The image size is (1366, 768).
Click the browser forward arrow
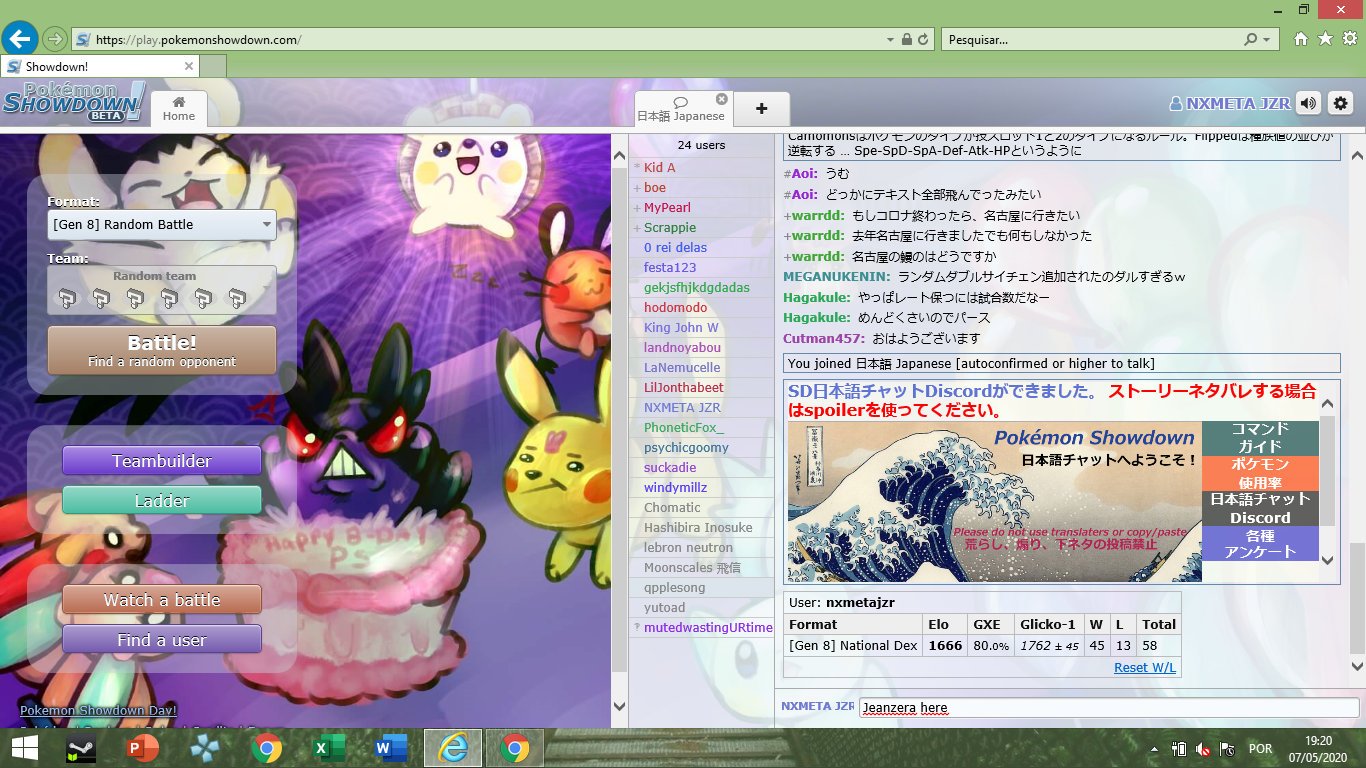pos(55,39)
